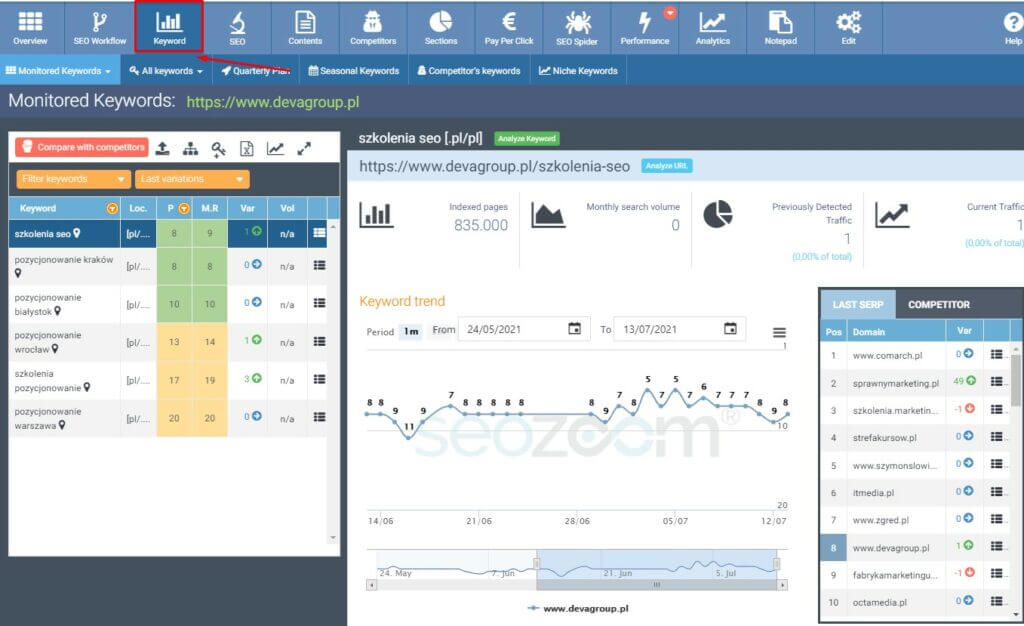Viewport: 1024px width, 626px height.
Task: Open the Pay Per Click section
Action: 509,28
